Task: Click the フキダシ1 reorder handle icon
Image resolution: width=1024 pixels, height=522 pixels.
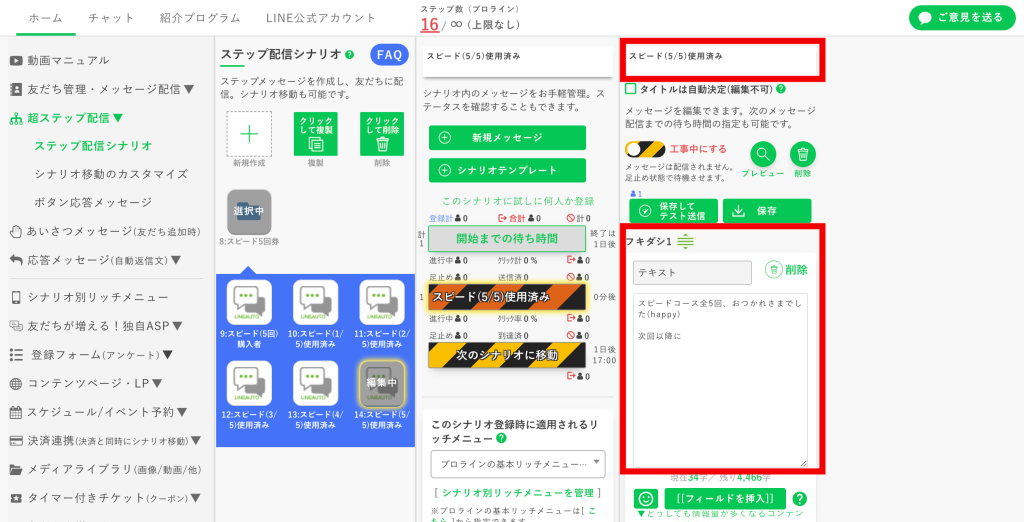Action: point(685,242)
